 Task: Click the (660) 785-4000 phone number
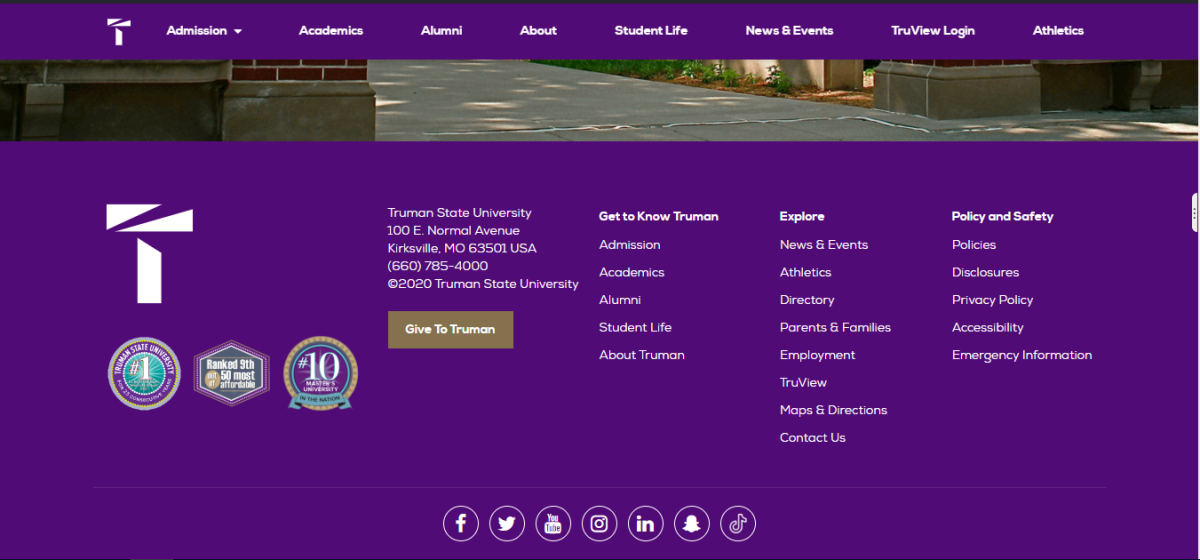438,266
